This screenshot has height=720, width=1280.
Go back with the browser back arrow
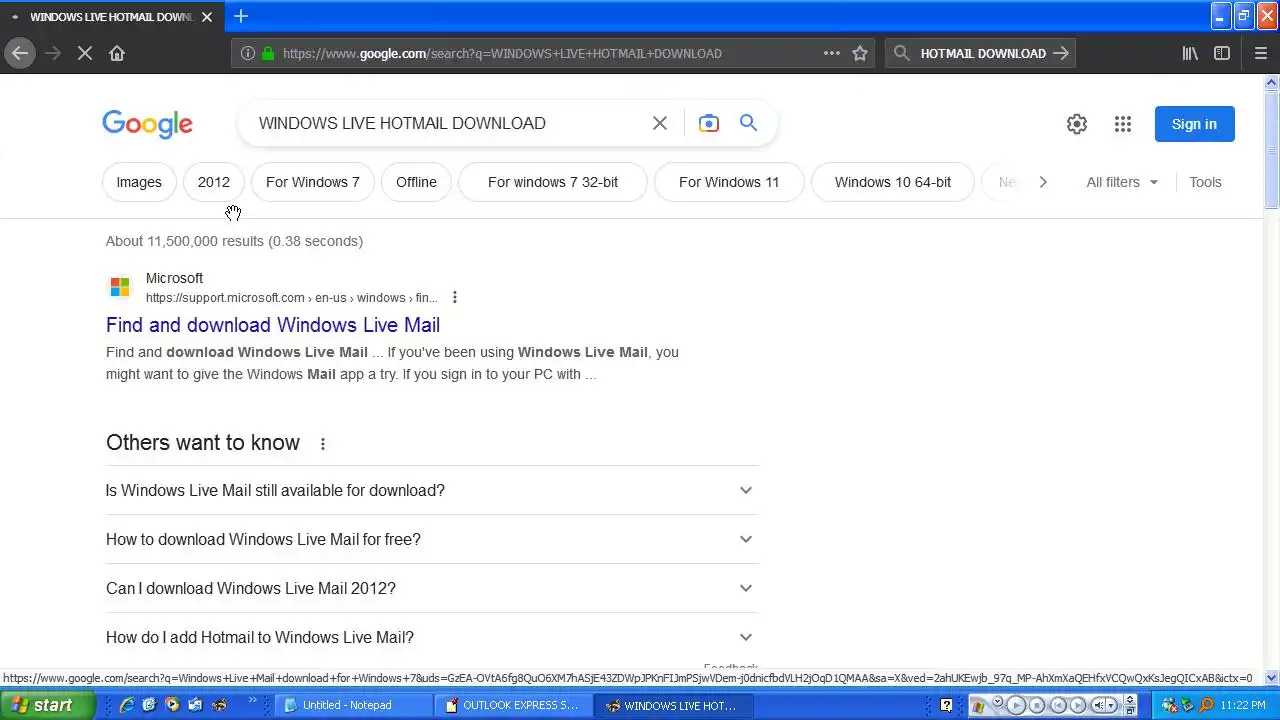(20, 53)
